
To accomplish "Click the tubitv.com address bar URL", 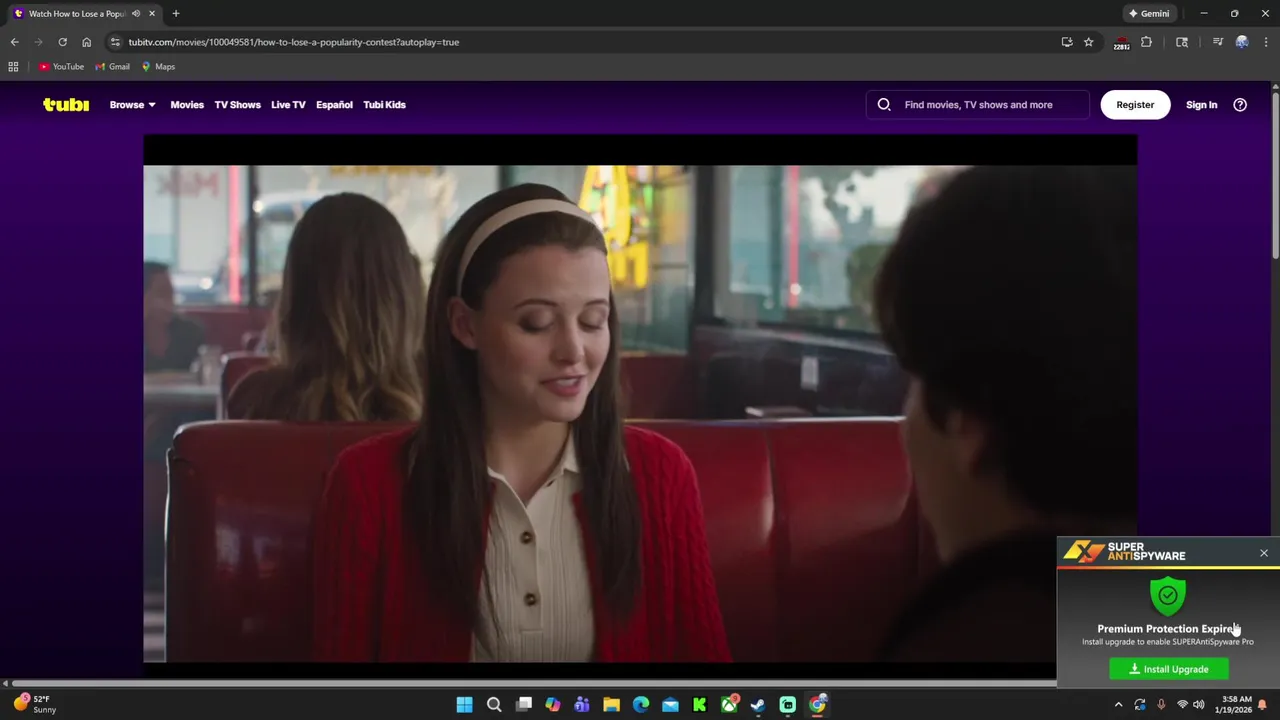I will point(294,42).
